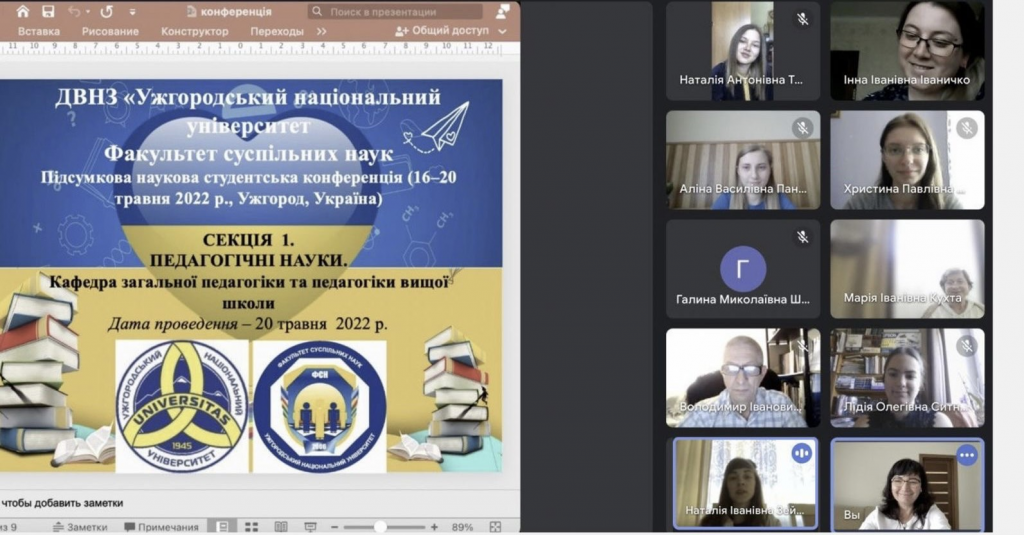
Task: Switch to Reading view
Action: [281, 527]
